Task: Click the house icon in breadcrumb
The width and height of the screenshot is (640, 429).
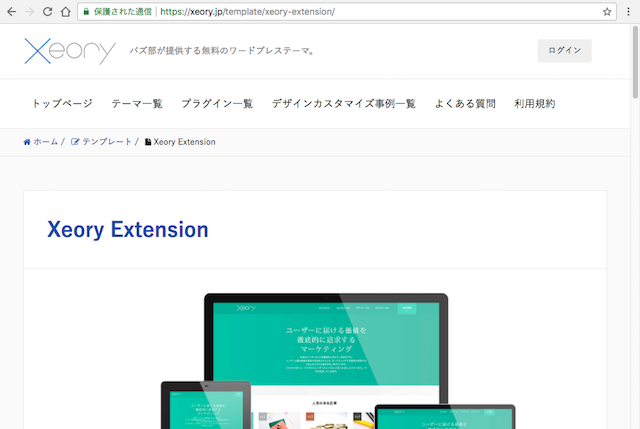Action: (x=27, y=142)
